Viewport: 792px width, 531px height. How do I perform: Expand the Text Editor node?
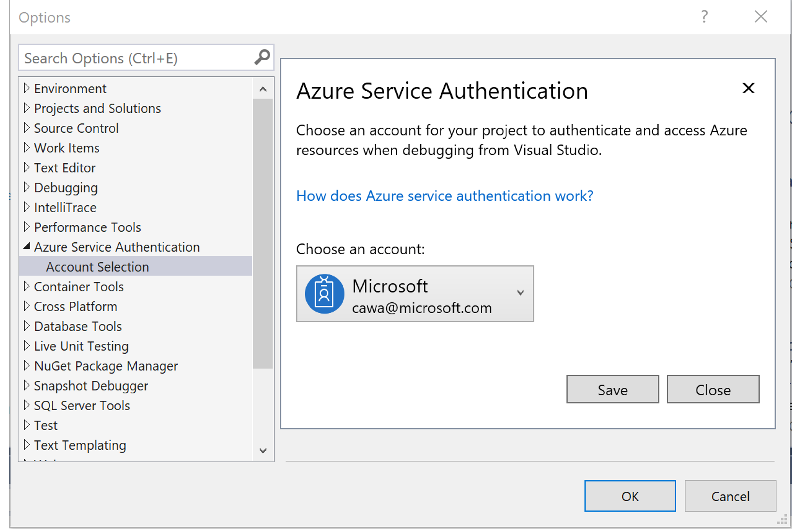[27, 167]
